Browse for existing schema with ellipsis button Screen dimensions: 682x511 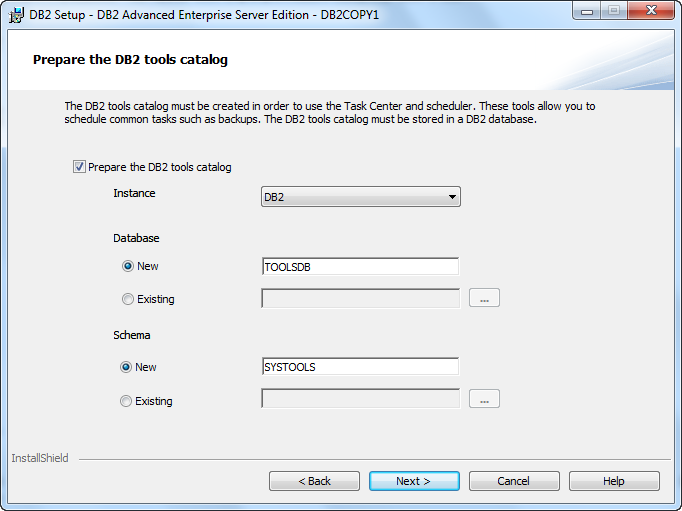[484, 399]
